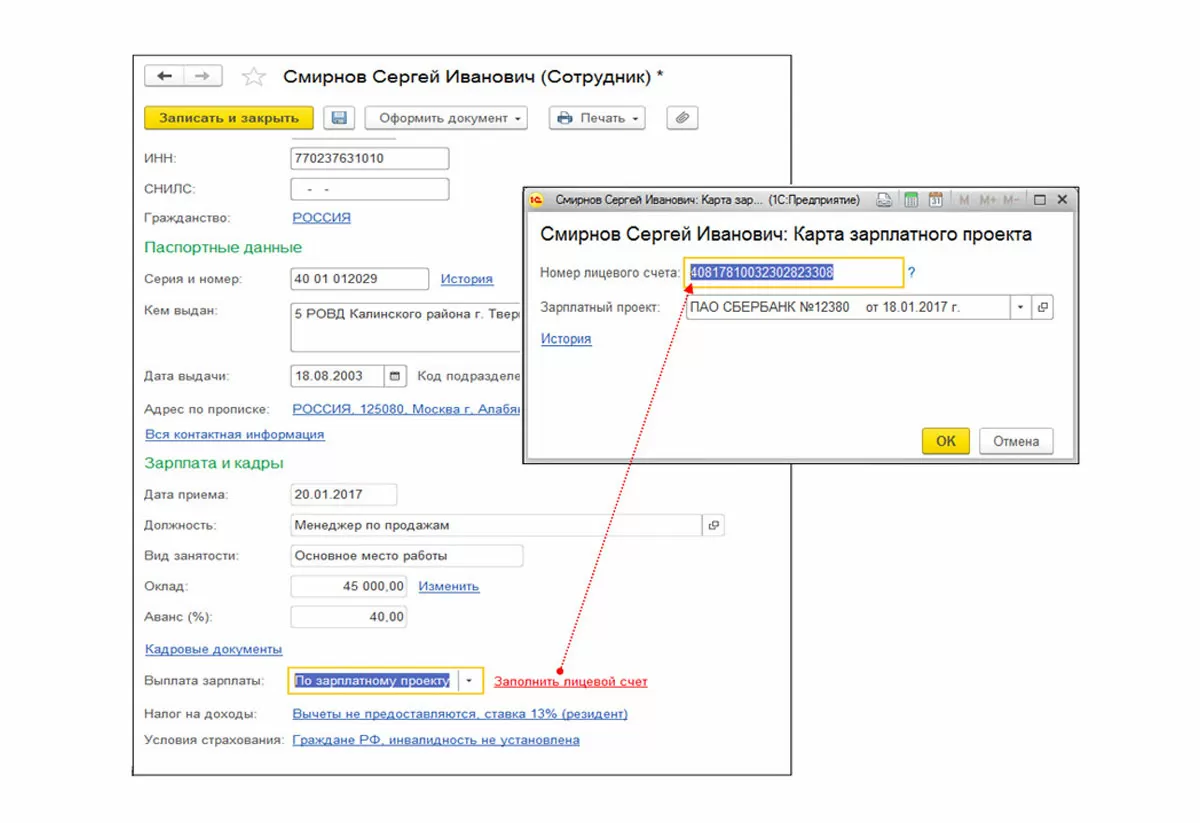Open Зарплатный проект item open button

[1043, 307]
